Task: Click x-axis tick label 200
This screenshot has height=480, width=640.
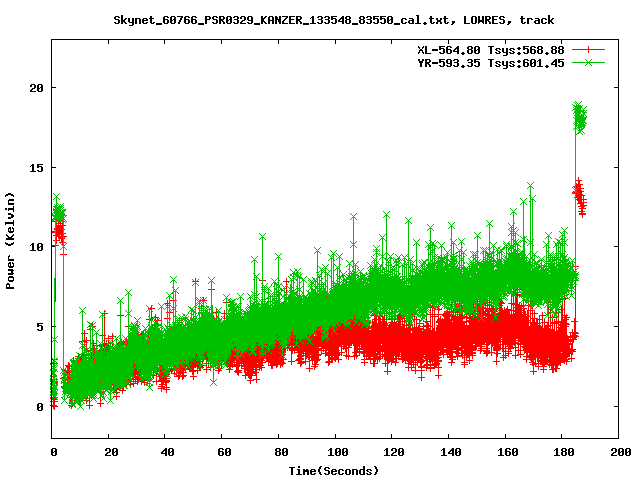Action: (x=621, y=452)
